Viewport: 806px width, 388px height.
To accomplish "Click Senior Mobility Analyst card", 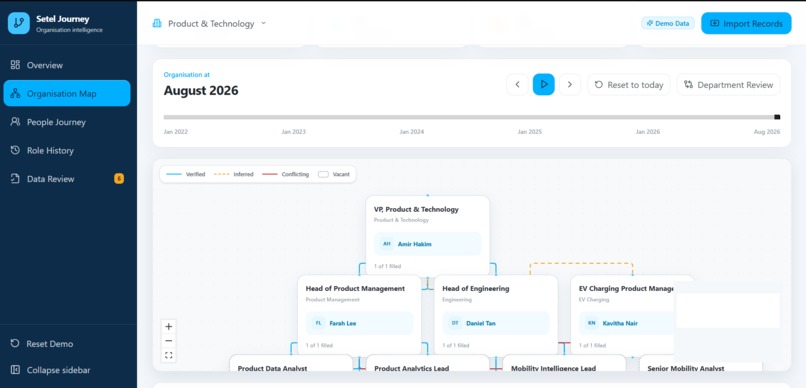I will click(x=700, y=364).
